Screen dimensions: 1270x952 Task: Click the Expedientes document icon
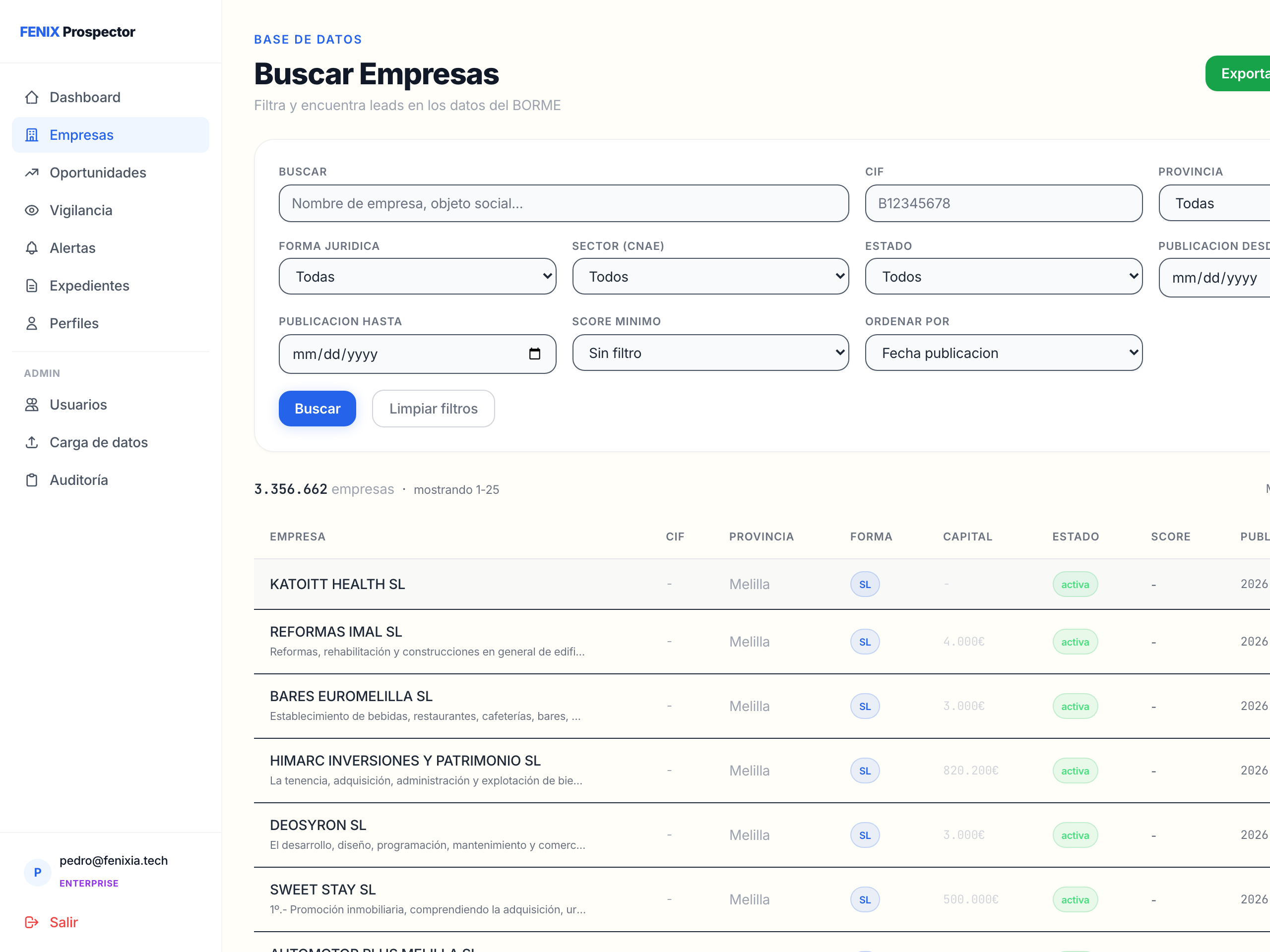pyautogui.click(x=32, y=286)
